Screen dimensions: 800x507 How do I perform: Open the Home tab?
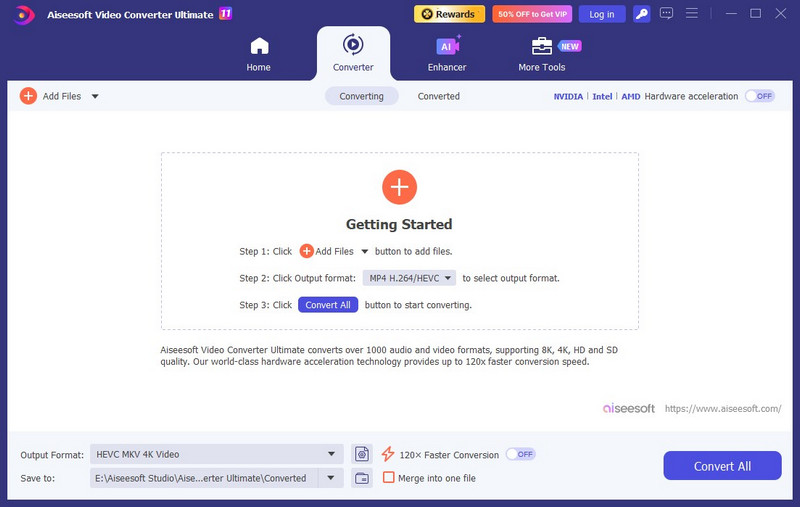coord(259,55)
